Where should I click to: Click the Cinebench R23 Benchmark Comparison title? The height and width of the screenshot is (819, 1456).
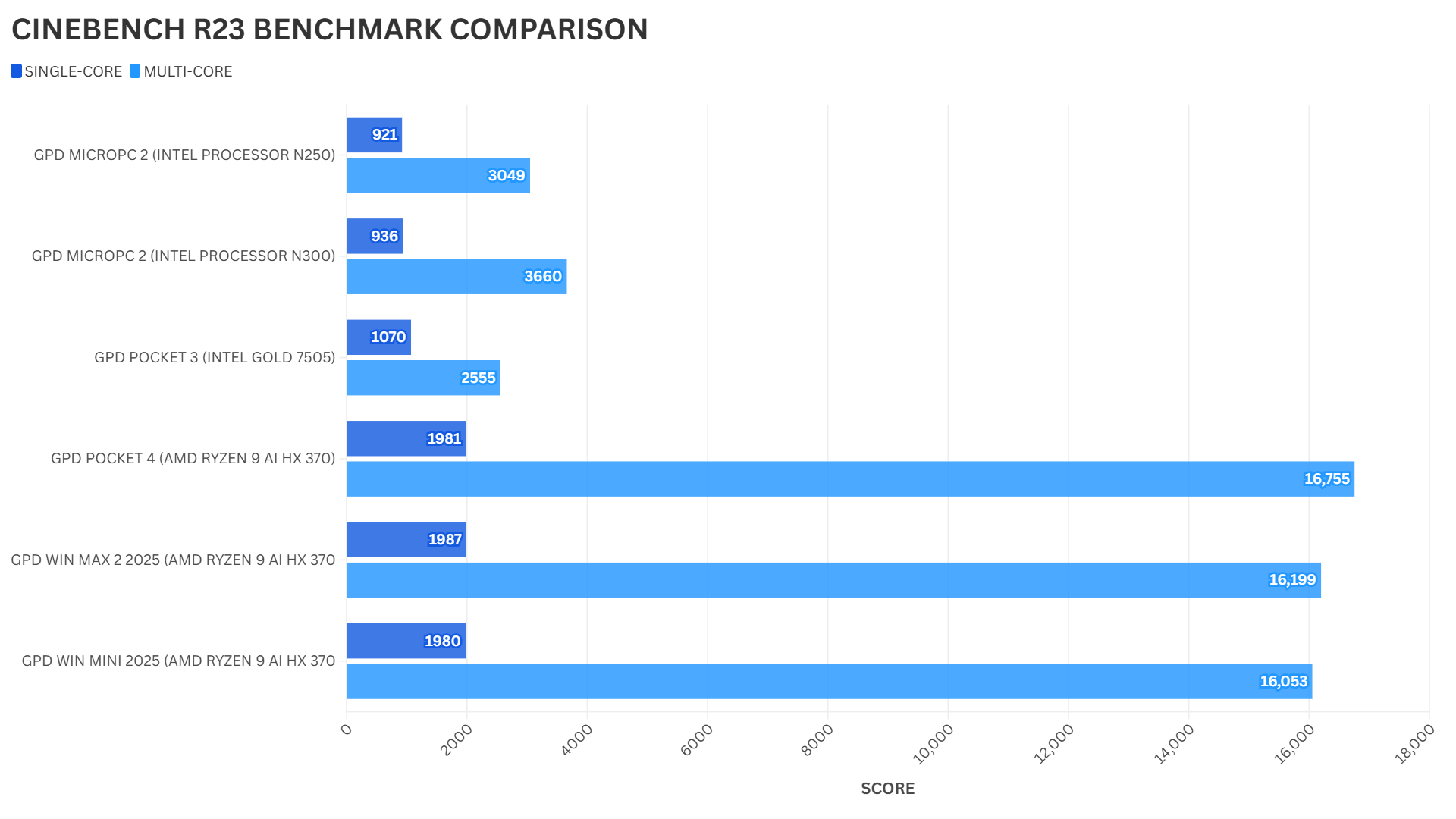(x=330, y=30)
